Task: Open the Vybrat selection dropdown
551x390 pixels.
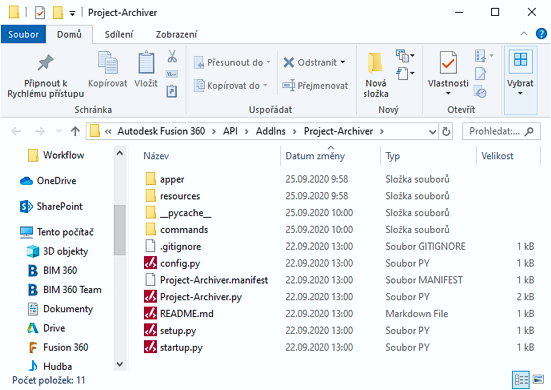Action: click(x=520, y=80)
